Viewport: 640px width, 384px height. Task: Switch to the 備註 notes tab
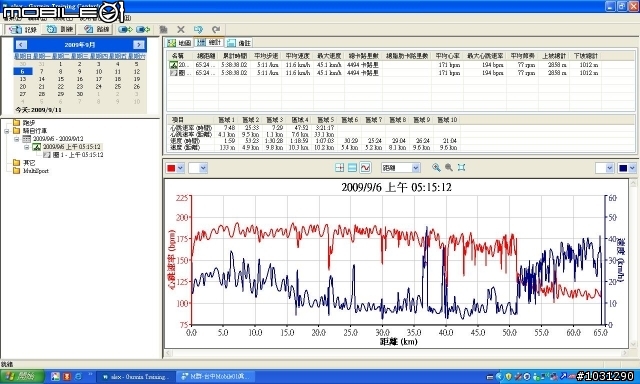click(239, 43)
